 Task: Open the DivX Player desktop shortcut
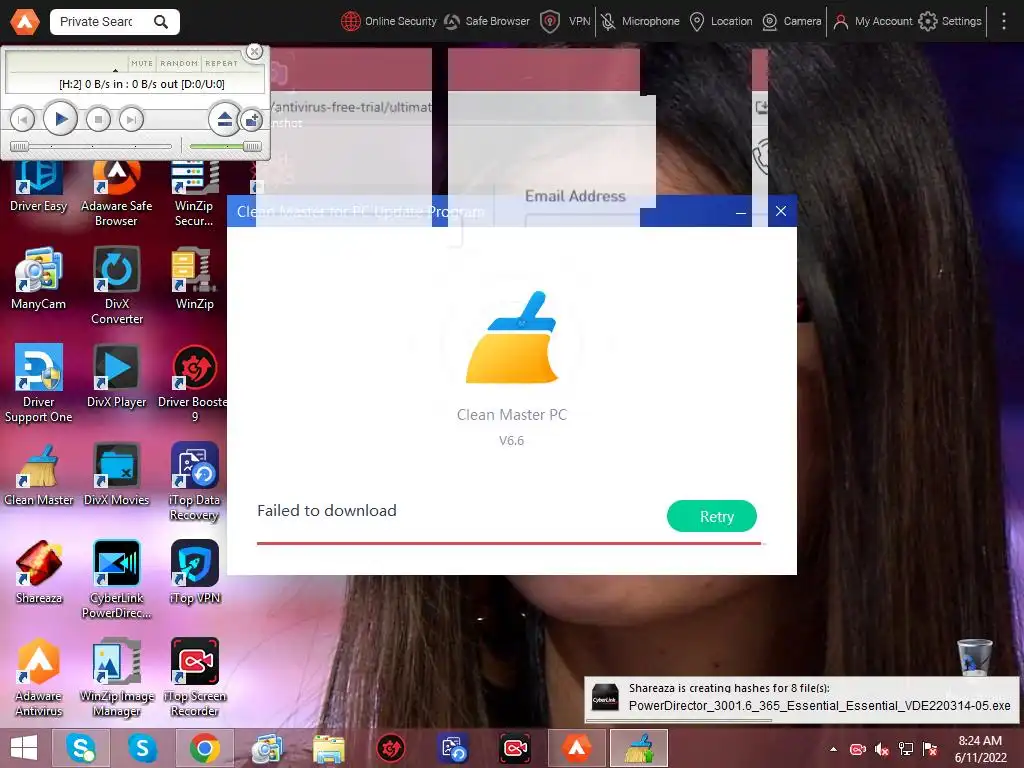(x=117, y=376)
